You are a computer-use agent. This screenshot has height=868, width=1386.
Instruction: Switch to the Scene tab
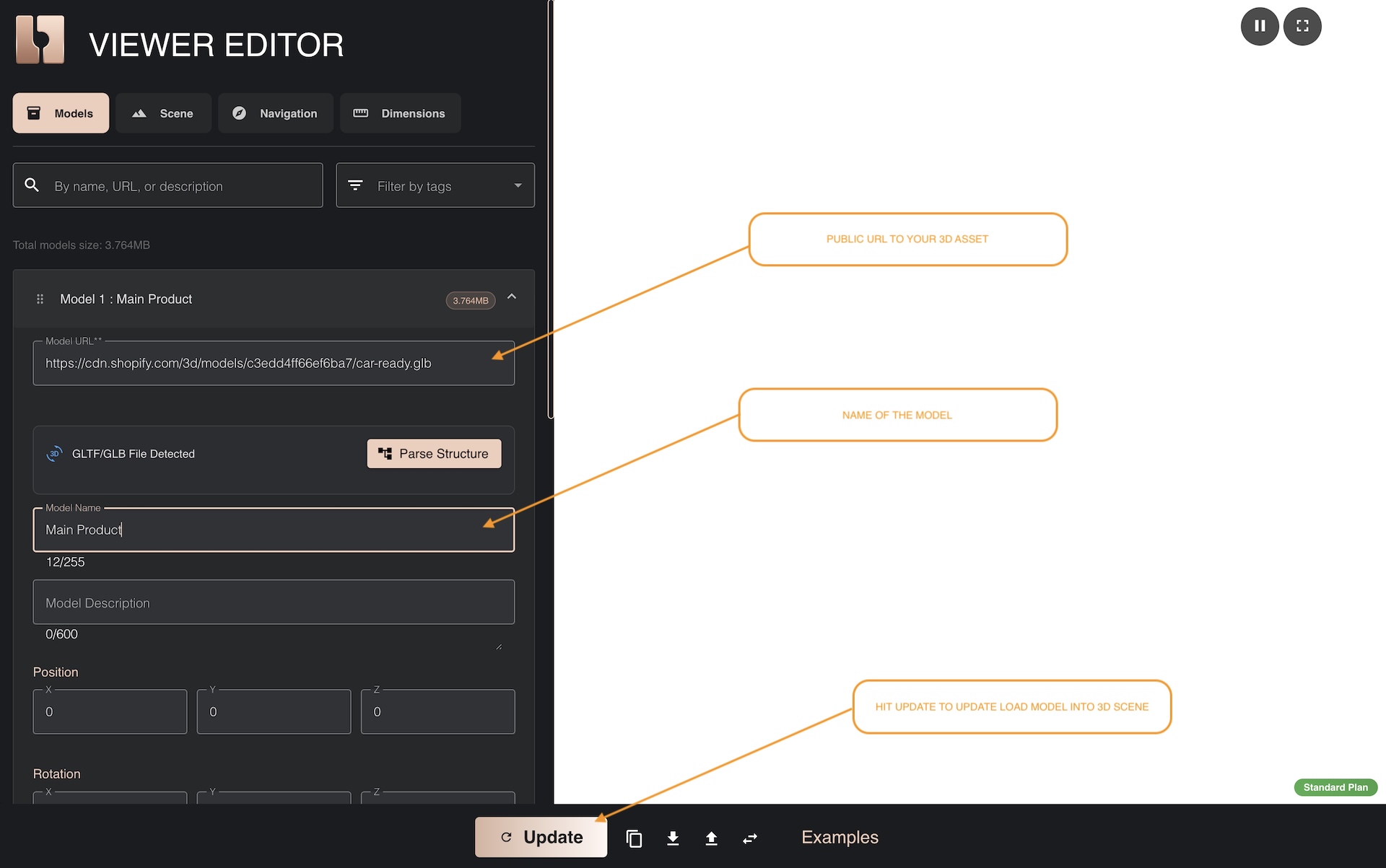click(x=163, y=113)
